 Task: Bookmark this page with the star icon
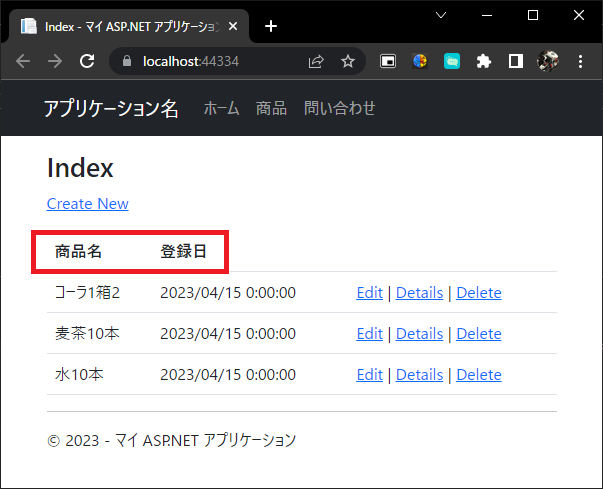(348, 61)
